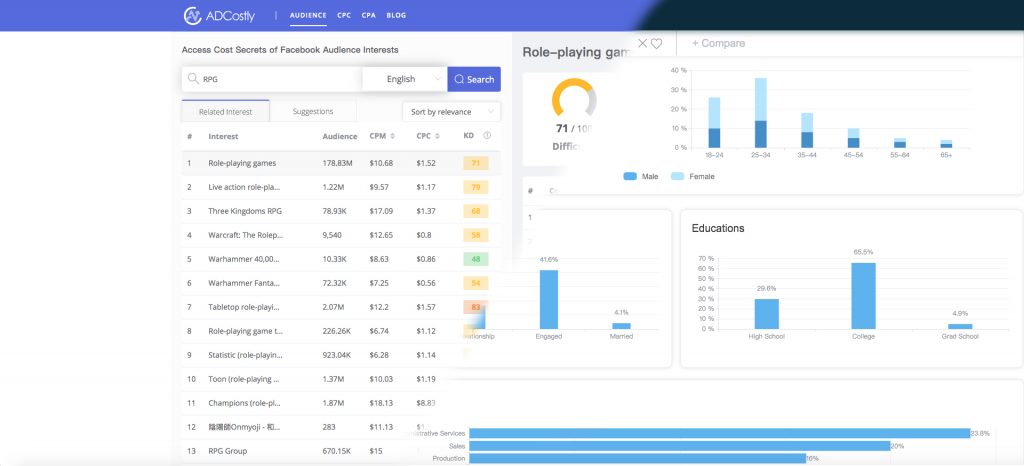Click the heart favorite icon
The height and width of the screenshot is (466, 1024).
tap(657, 43)
